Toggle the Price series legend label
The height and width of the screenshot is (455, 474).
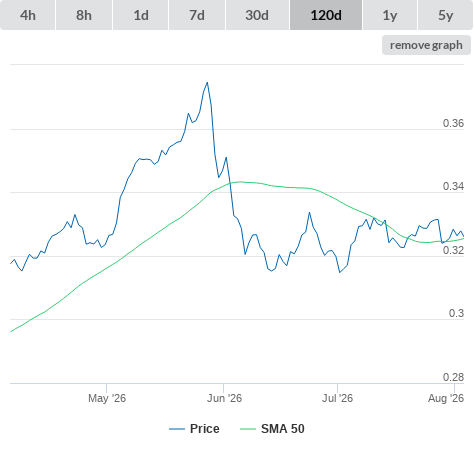pyautogui.click(x=205, y=429)
